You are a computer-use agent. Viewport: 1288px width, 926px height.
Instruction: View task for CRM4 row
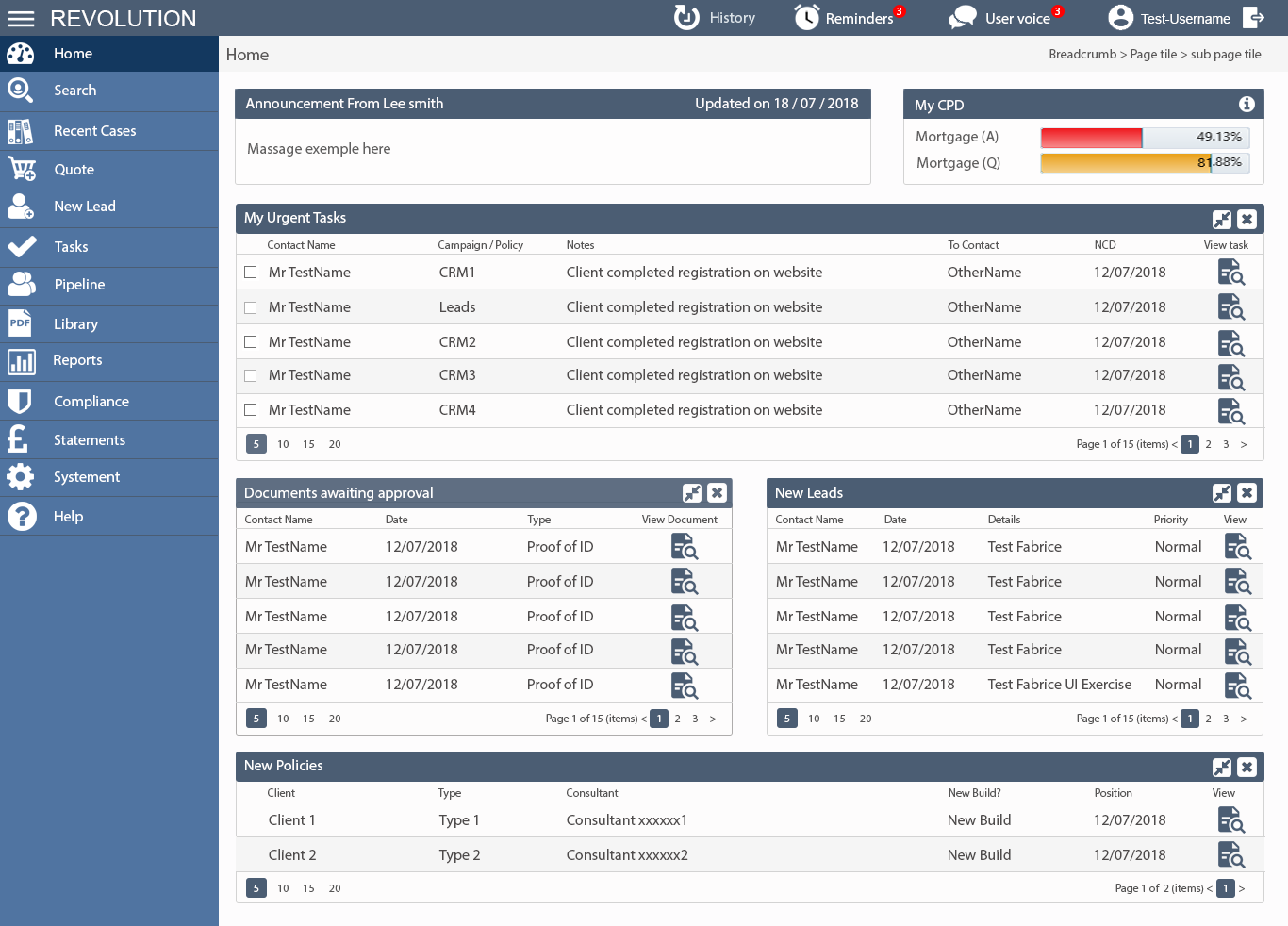point(1231,411)
